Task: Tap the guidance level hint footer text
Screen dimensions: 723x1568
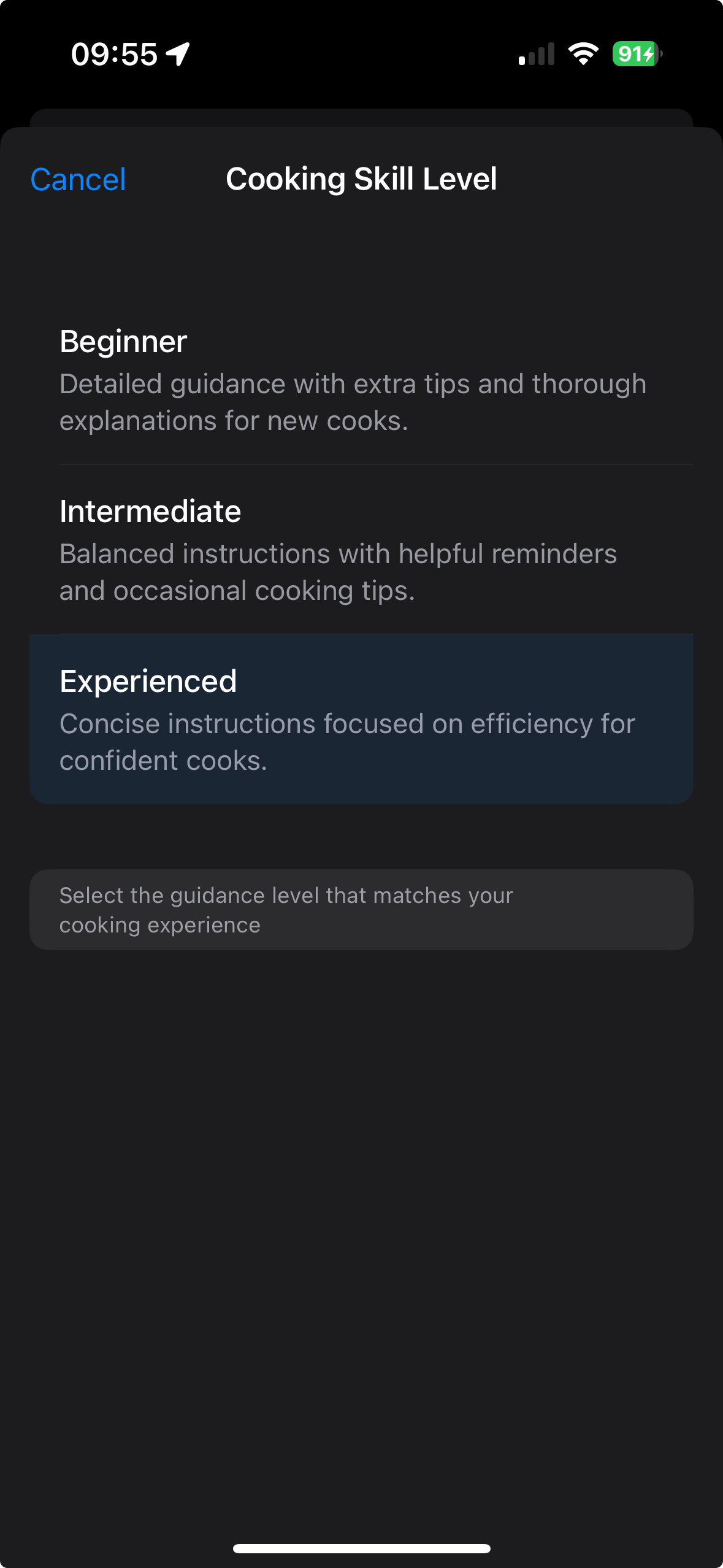Action: pyautogui.click(x=286, y=910)
